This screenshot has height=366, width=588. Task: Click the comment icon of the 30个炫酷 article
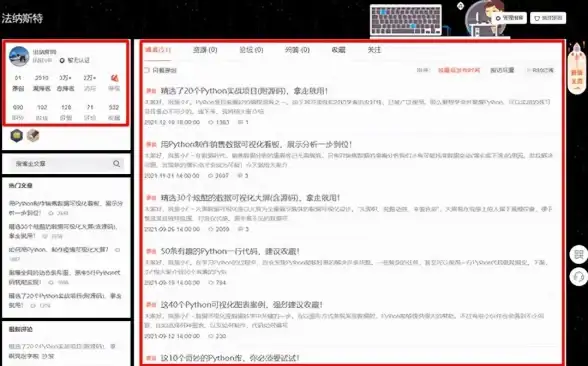pos(240,229)
